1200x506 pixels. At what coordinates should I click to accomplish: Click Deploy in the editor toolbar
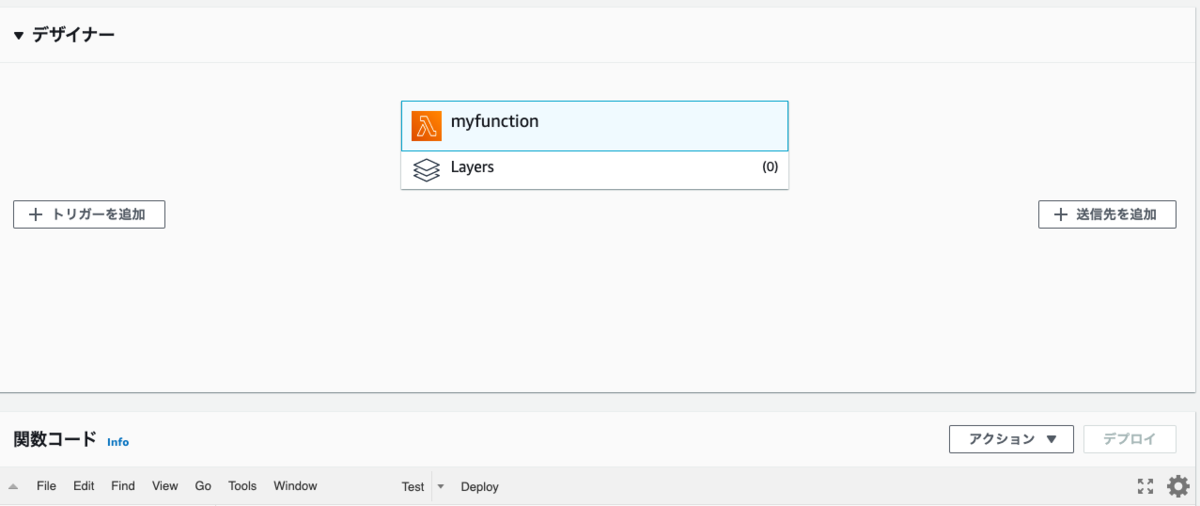click(x=480, y=487)
